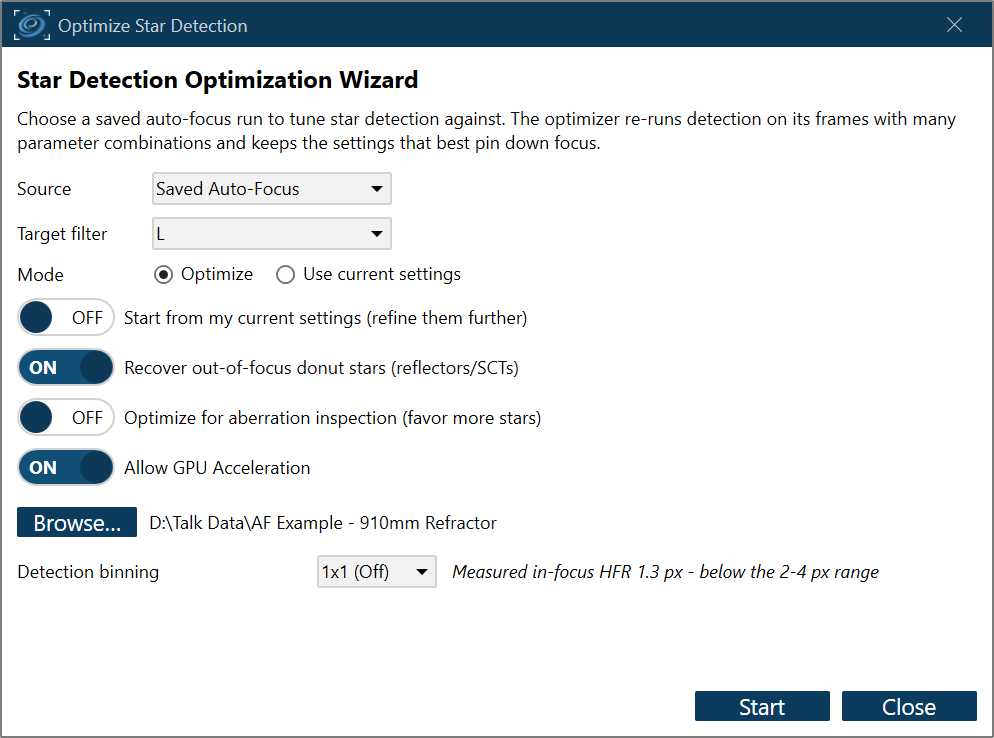
Task: Click the Close button
Action: (x=909, y=706)
